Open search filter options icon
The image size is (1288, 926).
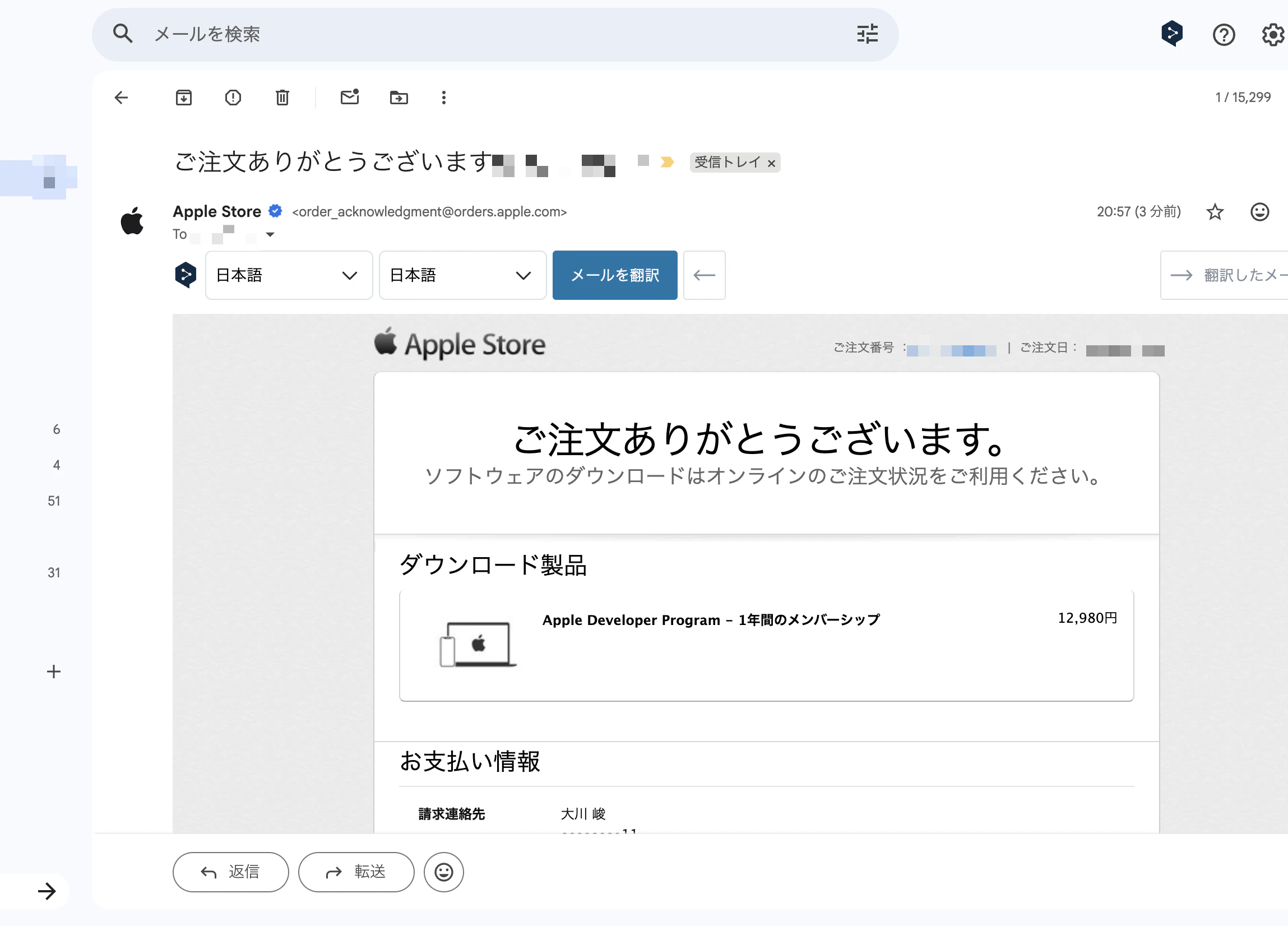click(x=867, y=34)
